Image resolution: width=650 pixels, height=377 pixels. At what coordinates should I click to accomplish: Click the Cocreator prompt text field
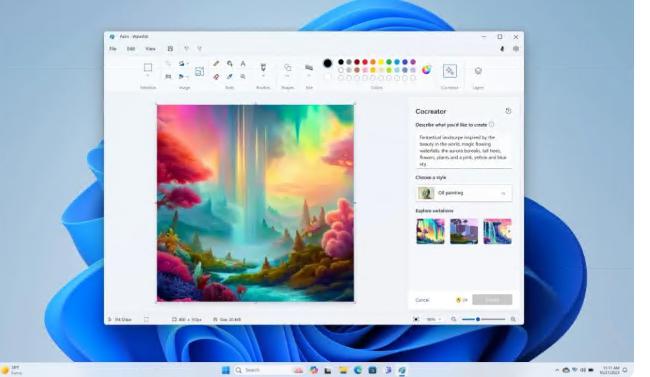tap(464, 150)
